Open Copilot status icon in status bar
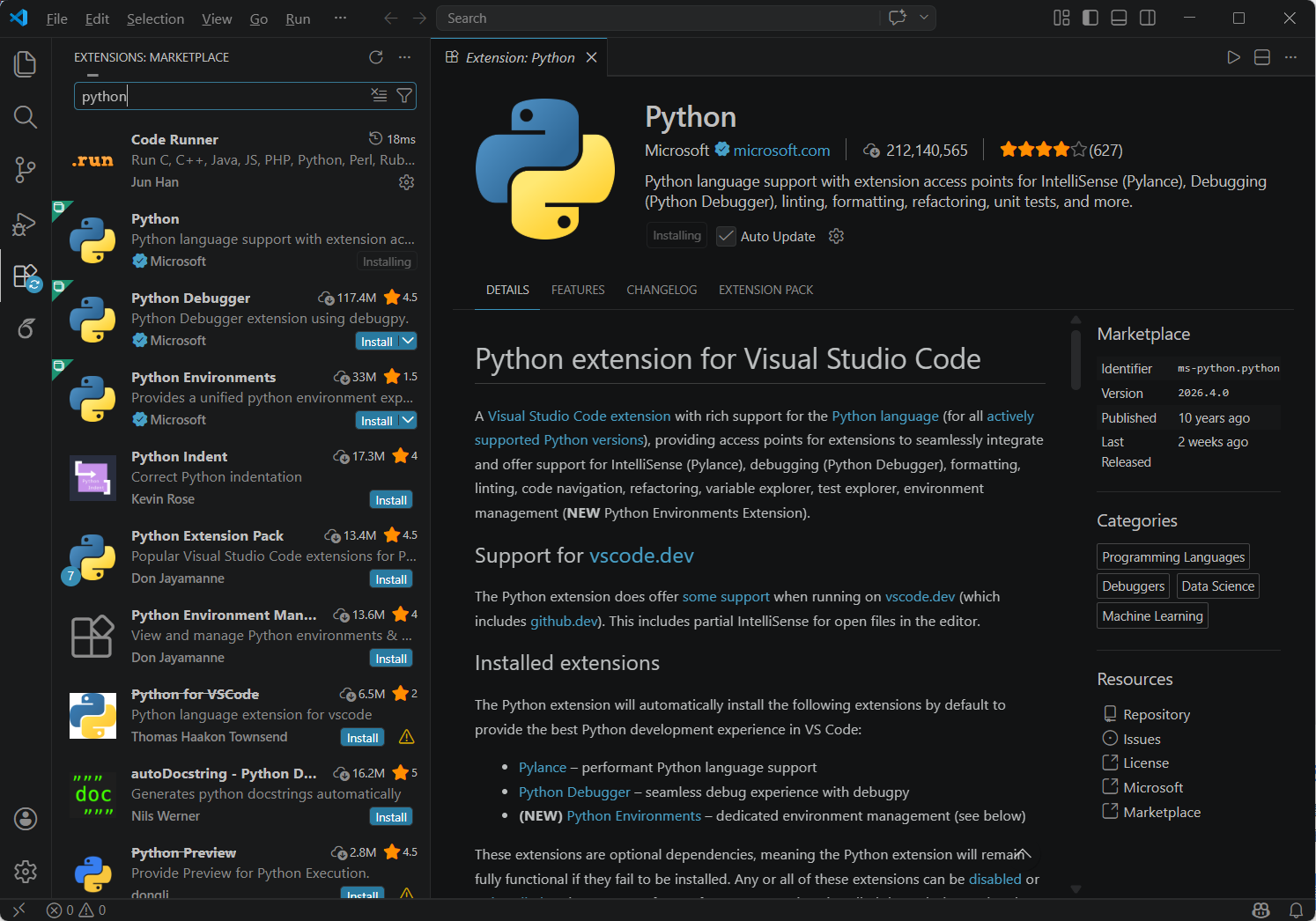1316x921 pixels. 1261,910
